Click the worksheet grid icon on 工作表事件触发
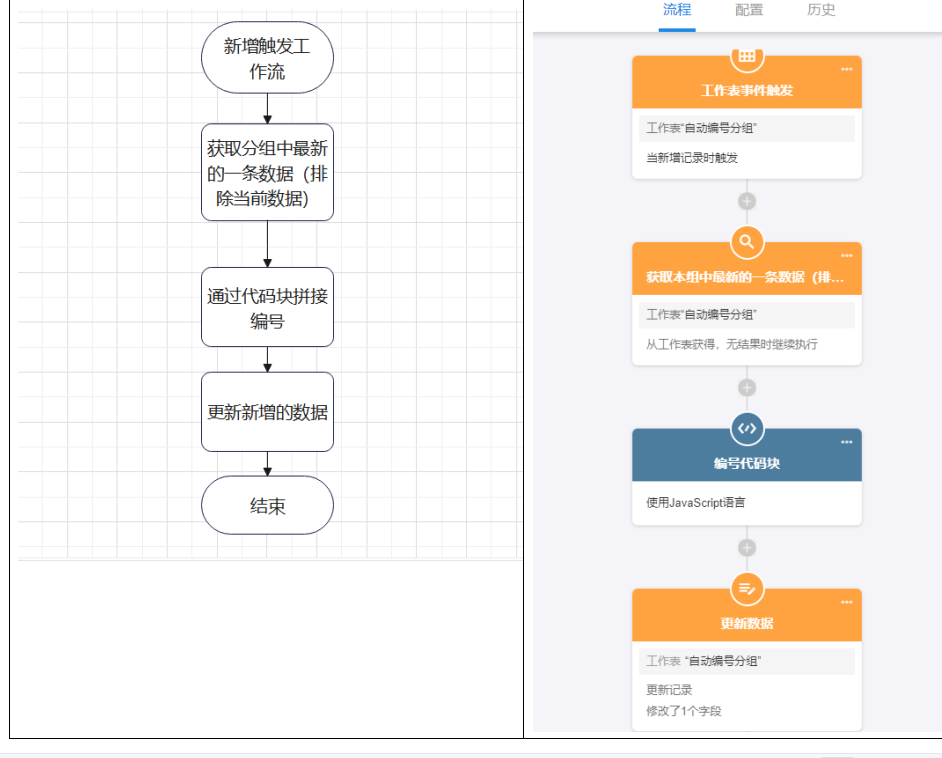This screenshot has width=942, height=758. click(747, 58)
